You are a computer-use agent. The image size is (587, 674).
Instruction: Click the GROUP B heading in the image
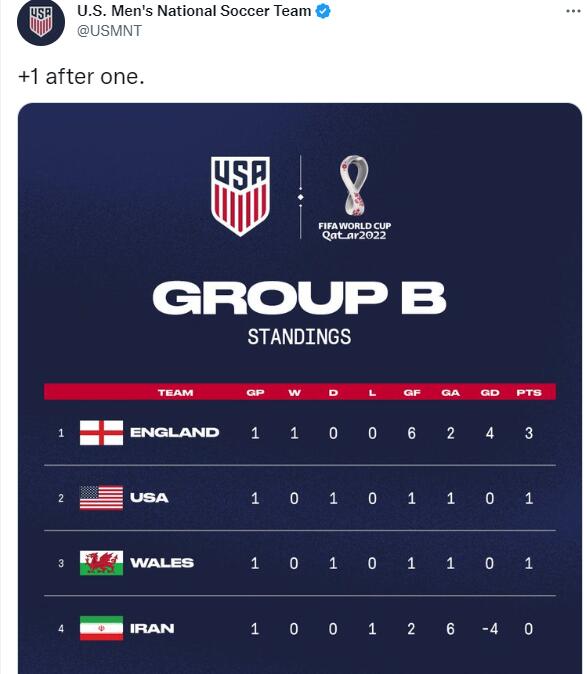[300, 298]
